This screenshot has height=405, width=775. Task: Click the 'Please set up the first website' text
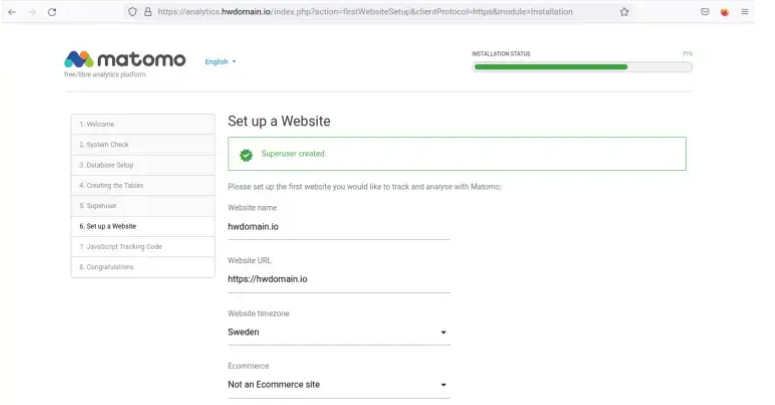tap(365, 187)
